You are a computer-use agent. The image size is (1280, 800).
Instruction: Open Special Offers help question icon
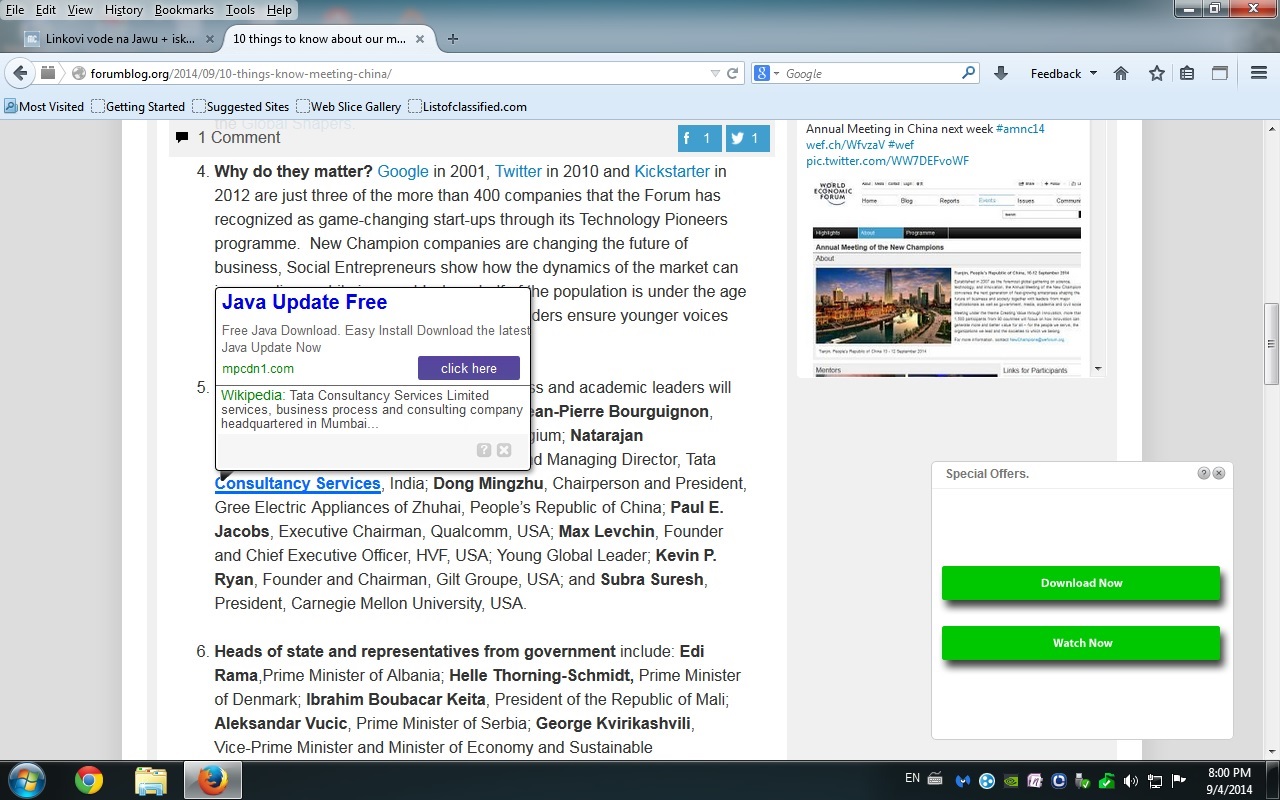(x=1204, y=473)
